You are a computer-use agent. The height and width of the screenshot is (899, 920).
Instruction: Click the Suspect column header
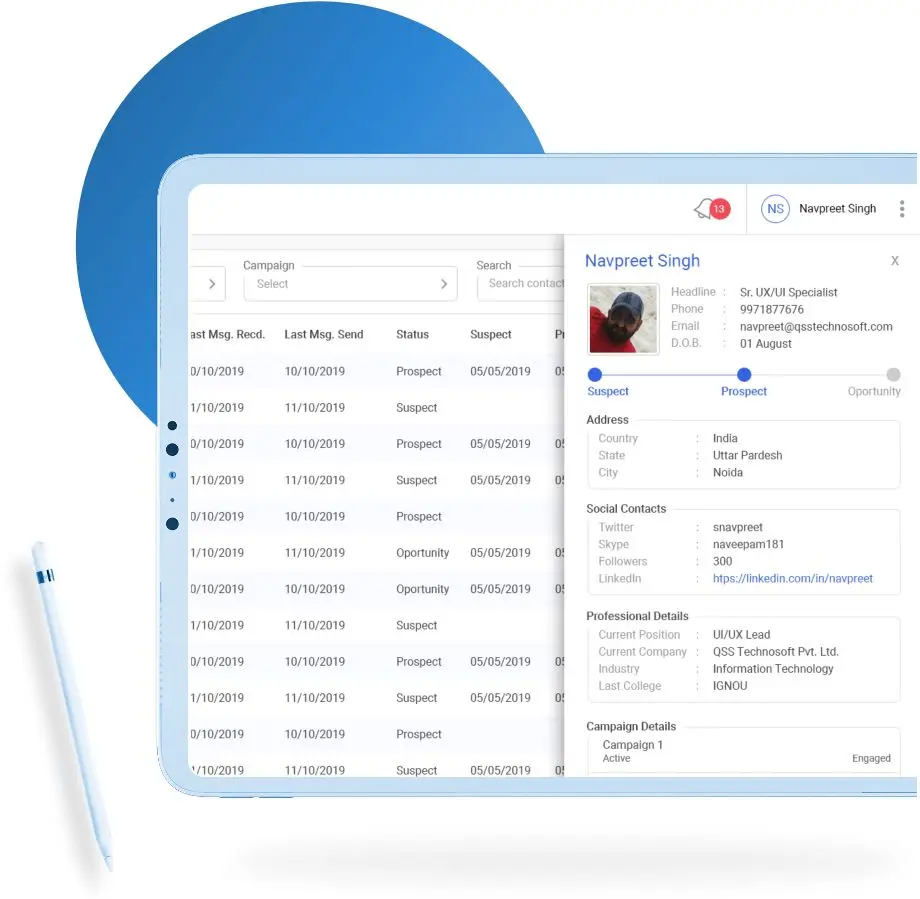pos(490,335)
